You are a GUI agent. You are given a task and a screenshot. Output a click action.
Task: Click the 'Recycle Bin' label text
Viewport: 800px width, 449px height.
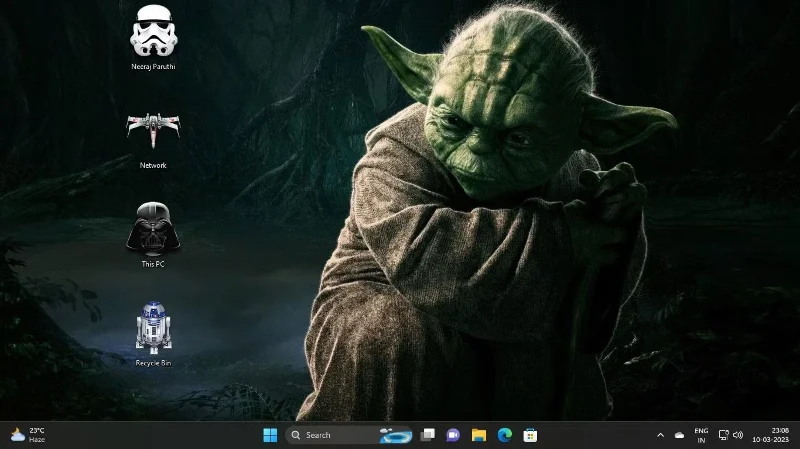(x=153, y=363)
